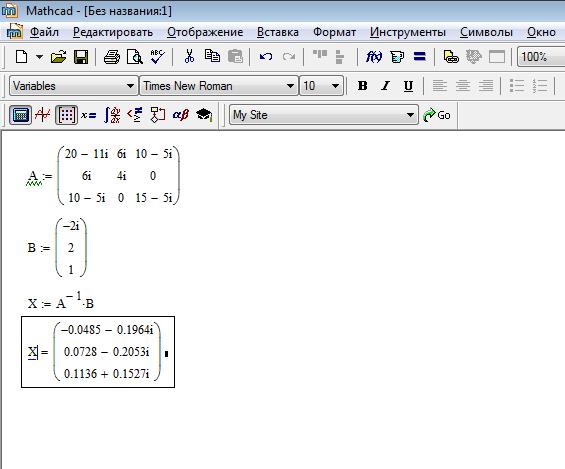
Task: Open the 100% zoom box
Action: 541,57
